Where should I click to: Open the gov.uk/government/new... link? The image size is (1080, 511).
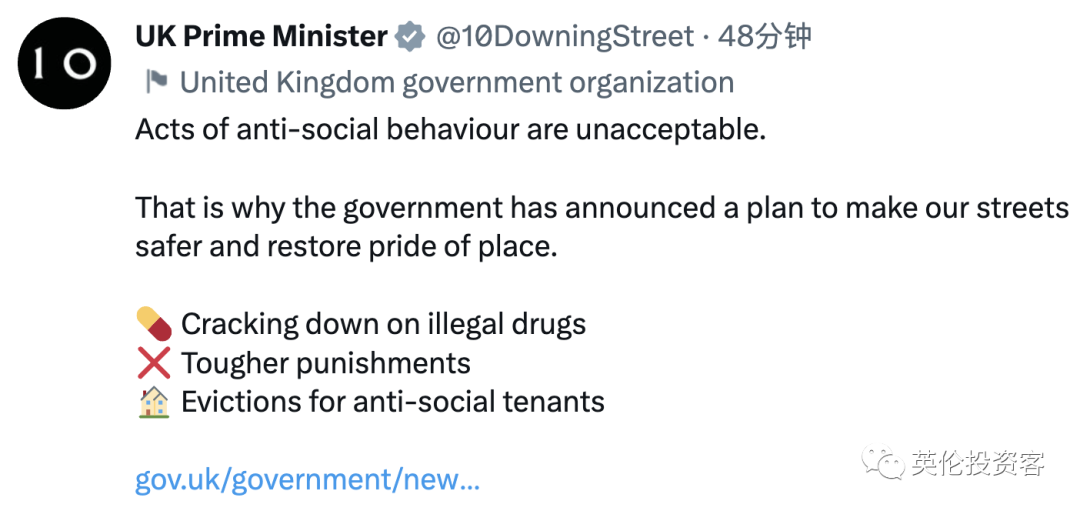(x=307, y=480)
